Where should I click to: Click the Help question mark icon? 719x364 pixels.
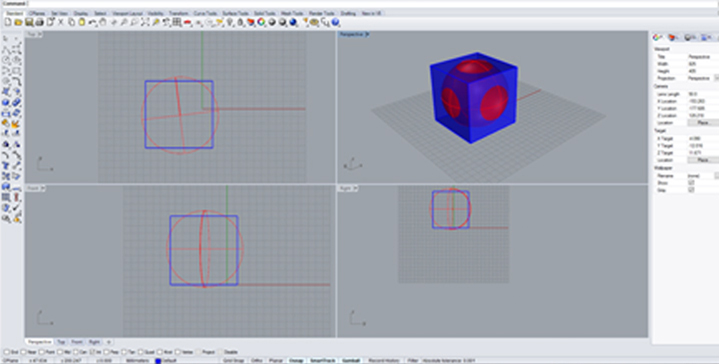335,22
